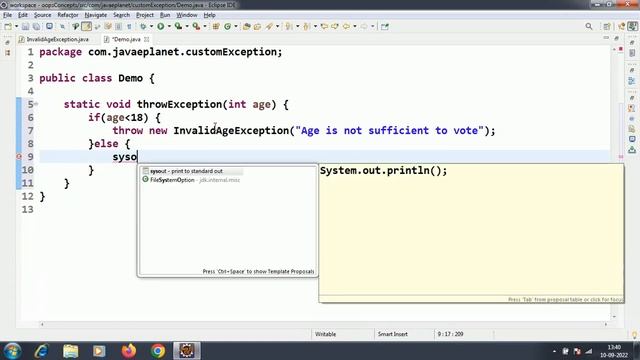Open the Refactor menu

tap(68, 15)
